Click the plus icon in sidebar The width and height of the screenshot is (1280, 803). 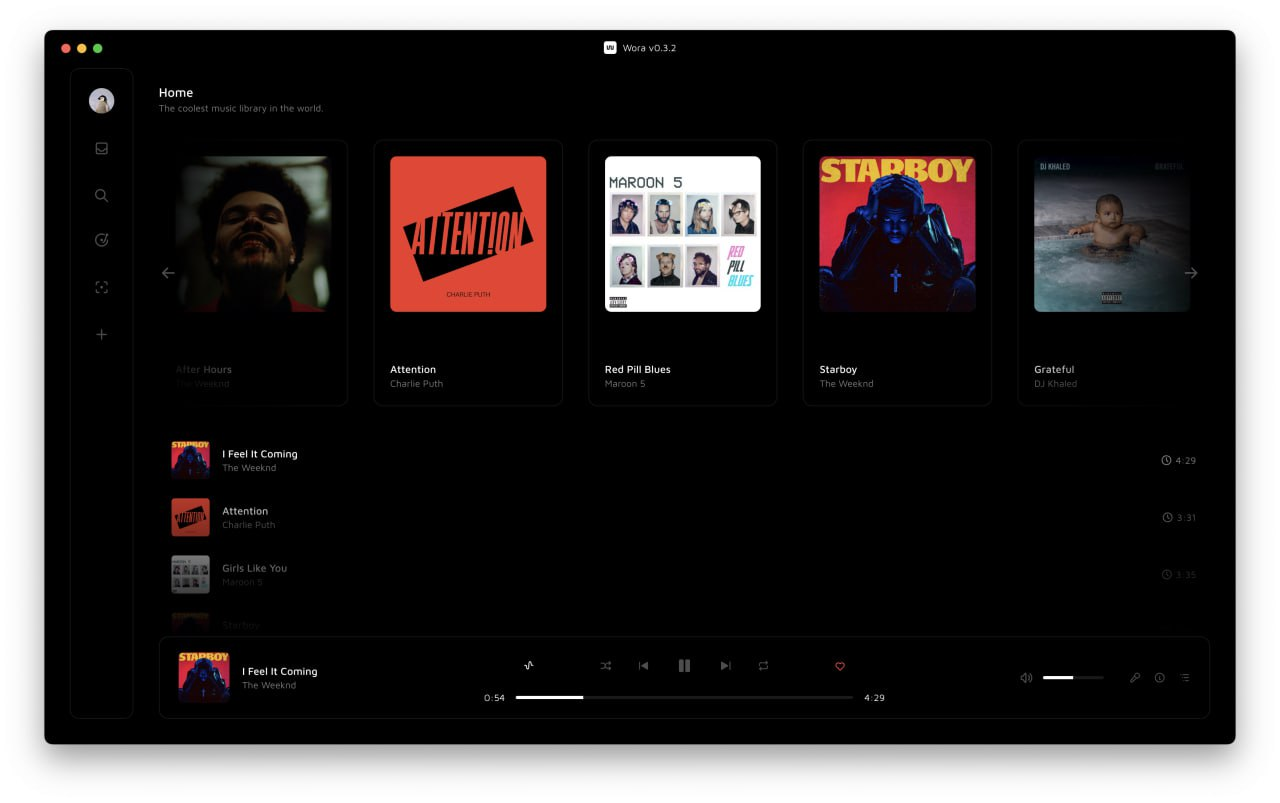[x=101, y=334]
